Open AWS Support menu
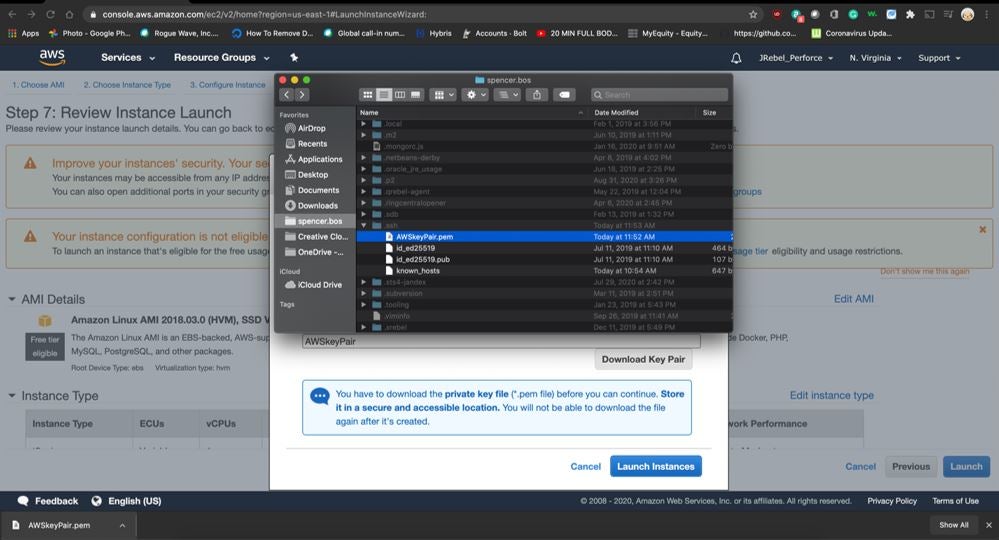The image size is (999, 540). [x=939, y=58]
